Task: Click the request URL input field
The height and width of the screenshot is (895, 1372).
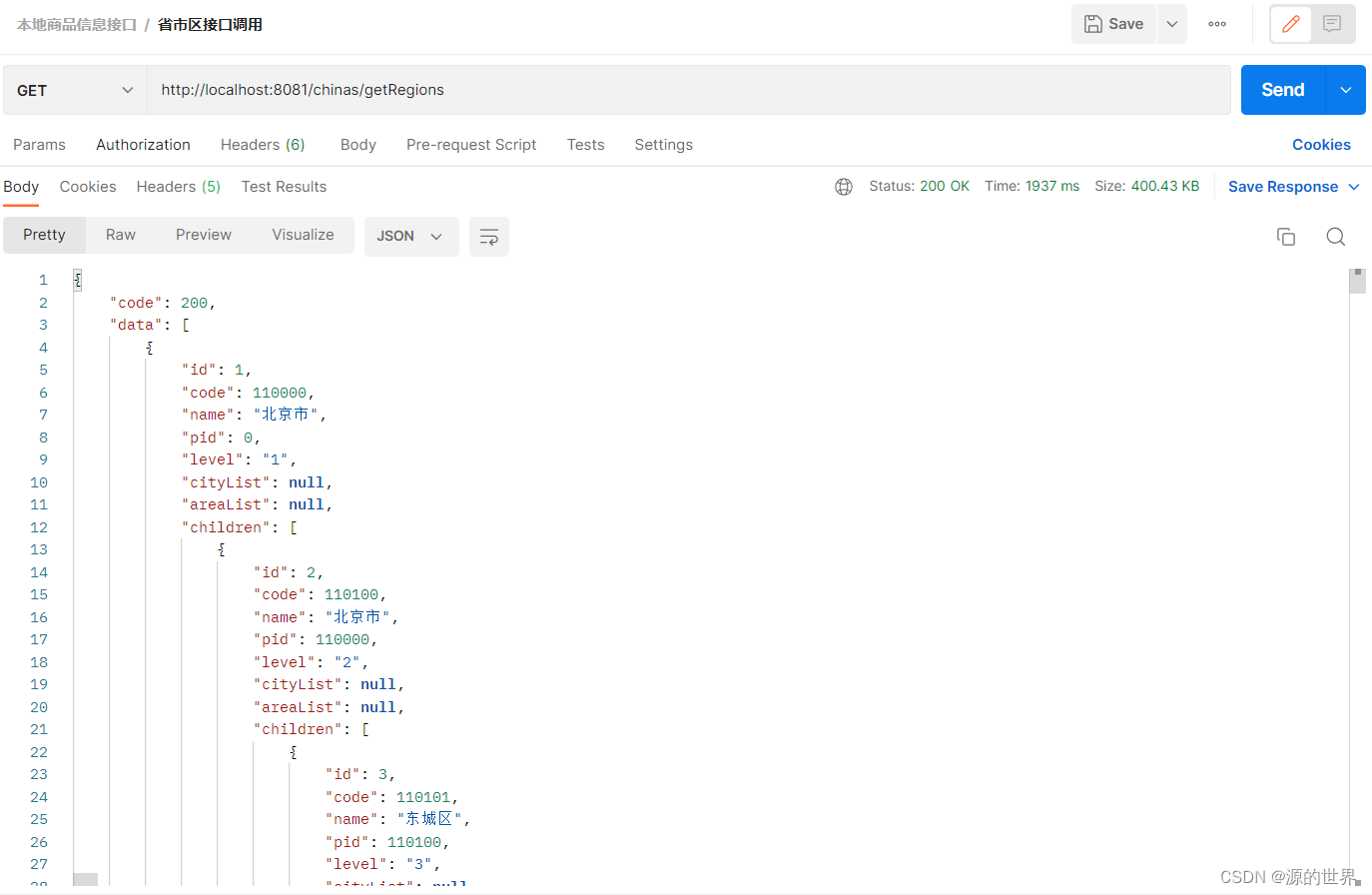Action: [689, 90]
